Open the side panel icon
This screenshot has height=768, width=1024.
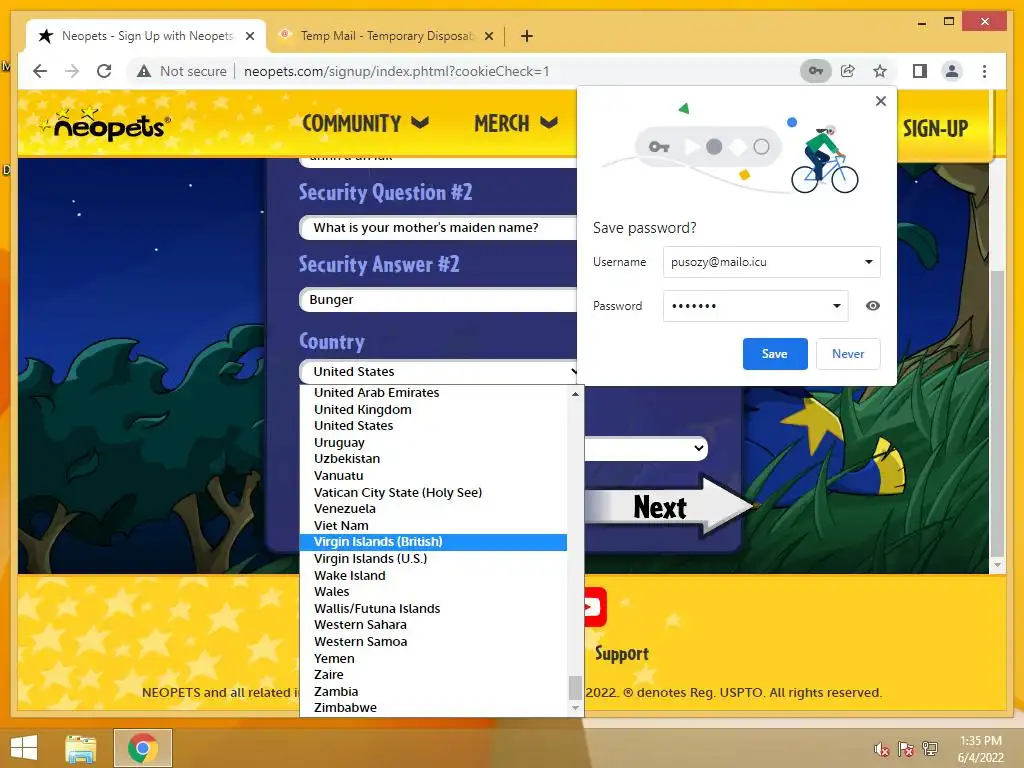(920, 71)
